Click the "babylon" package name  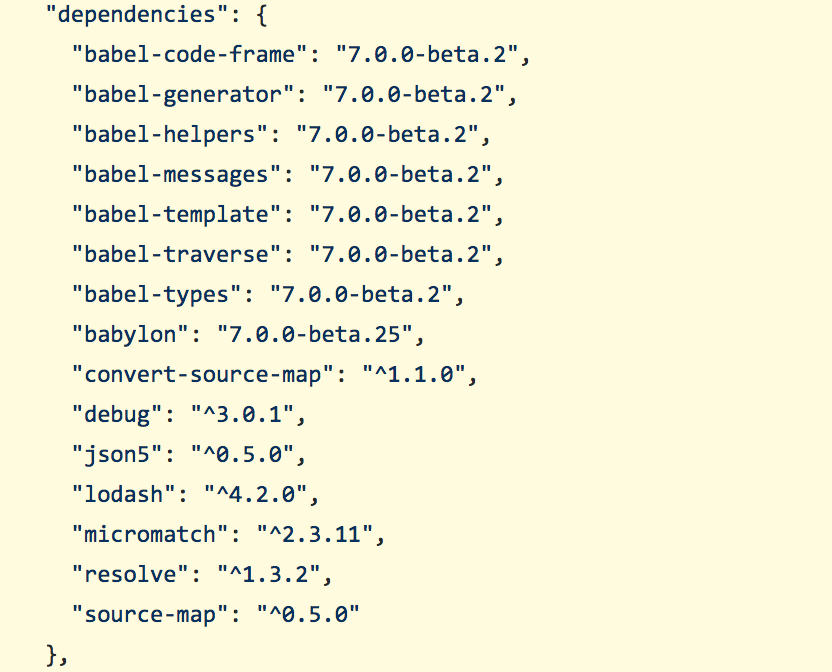coord(127,335)
